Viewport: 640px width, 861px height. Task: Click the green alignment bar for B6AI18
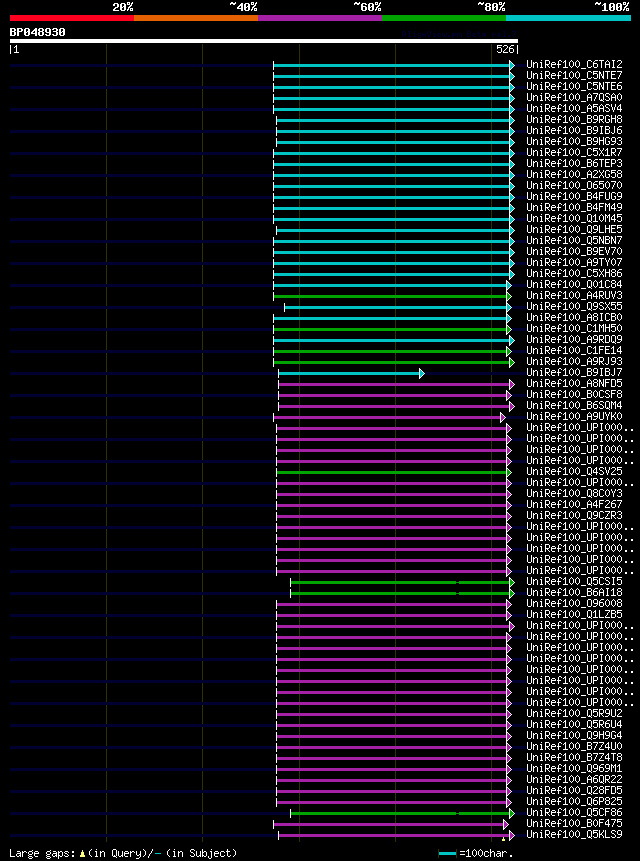tap(402, 593)
